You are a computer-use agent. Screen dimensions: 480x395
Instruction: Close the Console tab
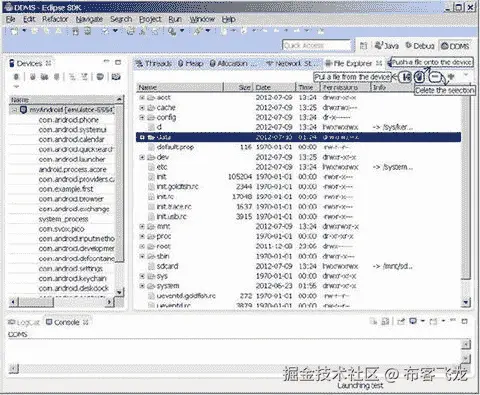[x=86, y=322]
